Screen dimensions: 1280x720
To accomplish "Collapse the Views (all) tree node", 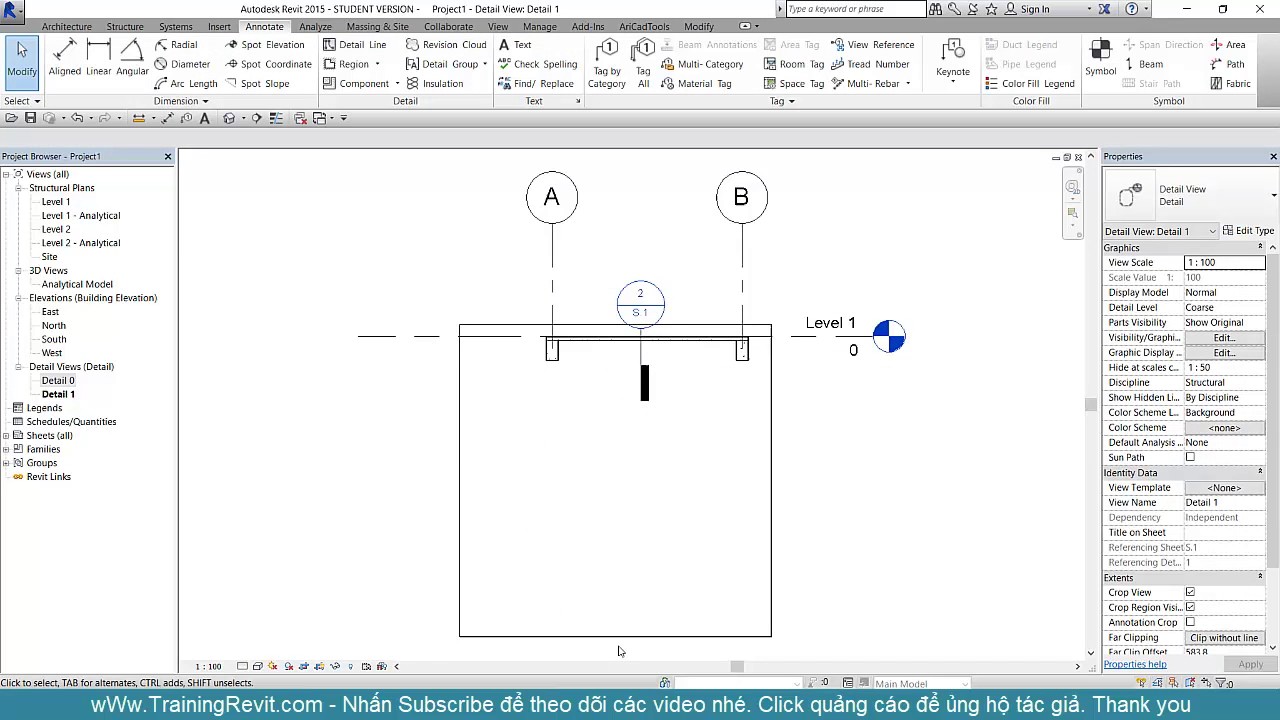I will point(6,174).
